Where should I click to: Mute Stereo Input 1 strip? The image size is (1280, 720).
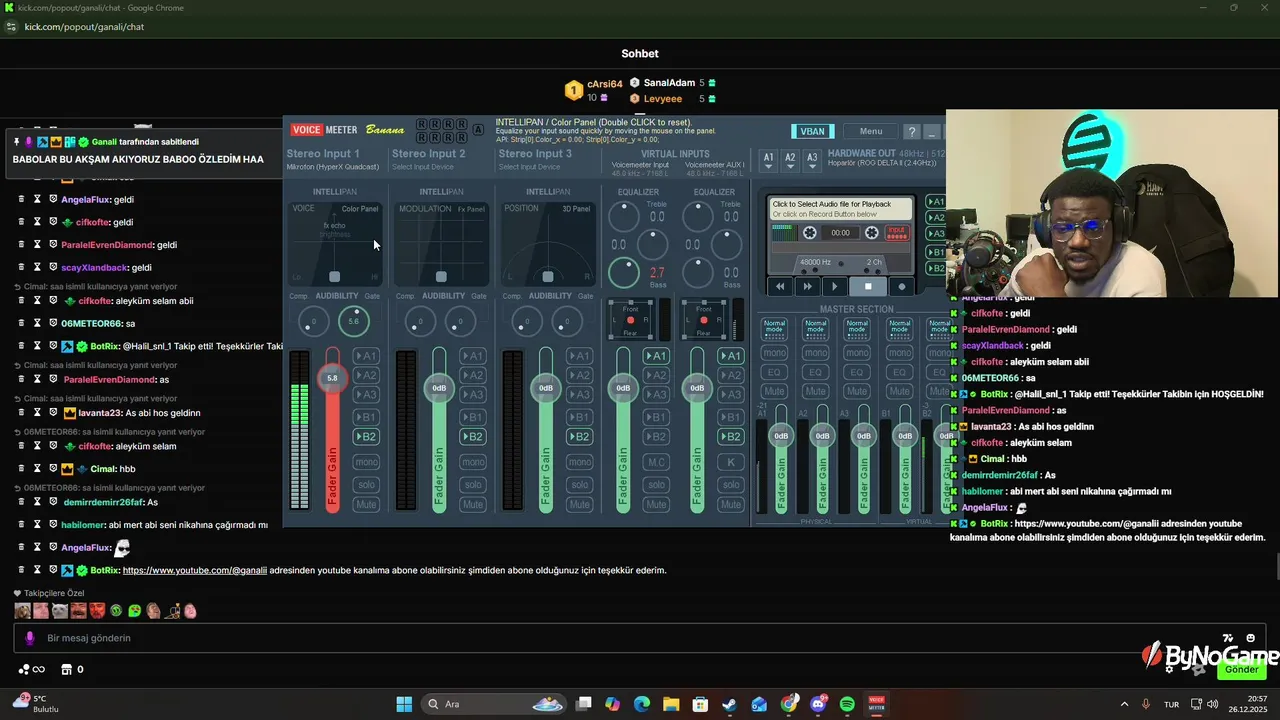click(366, 504)
